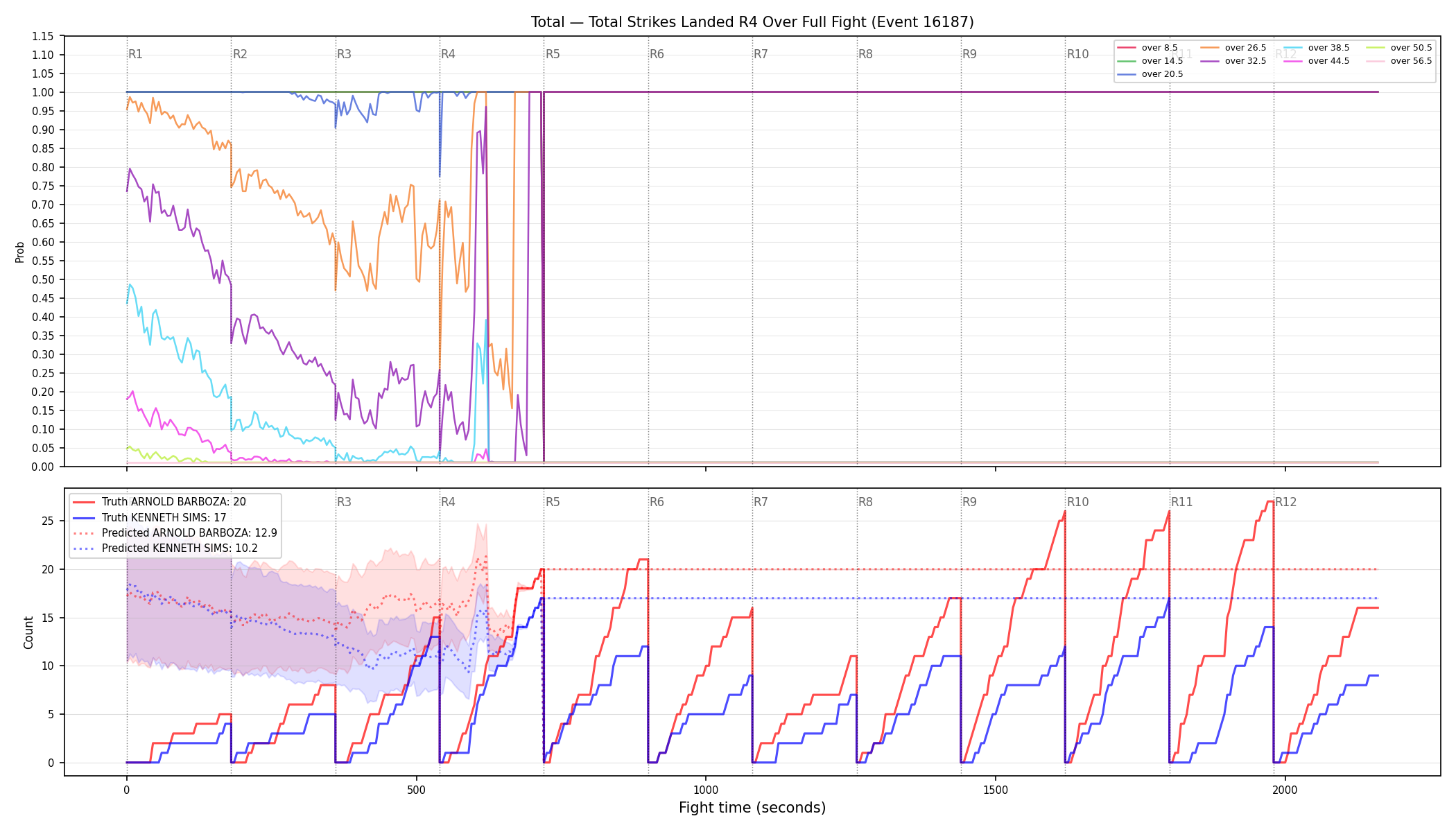Screen dimensions: 1456x832
Task: Select the 'over 56.5' legend label
Action: coord(1411,61)
